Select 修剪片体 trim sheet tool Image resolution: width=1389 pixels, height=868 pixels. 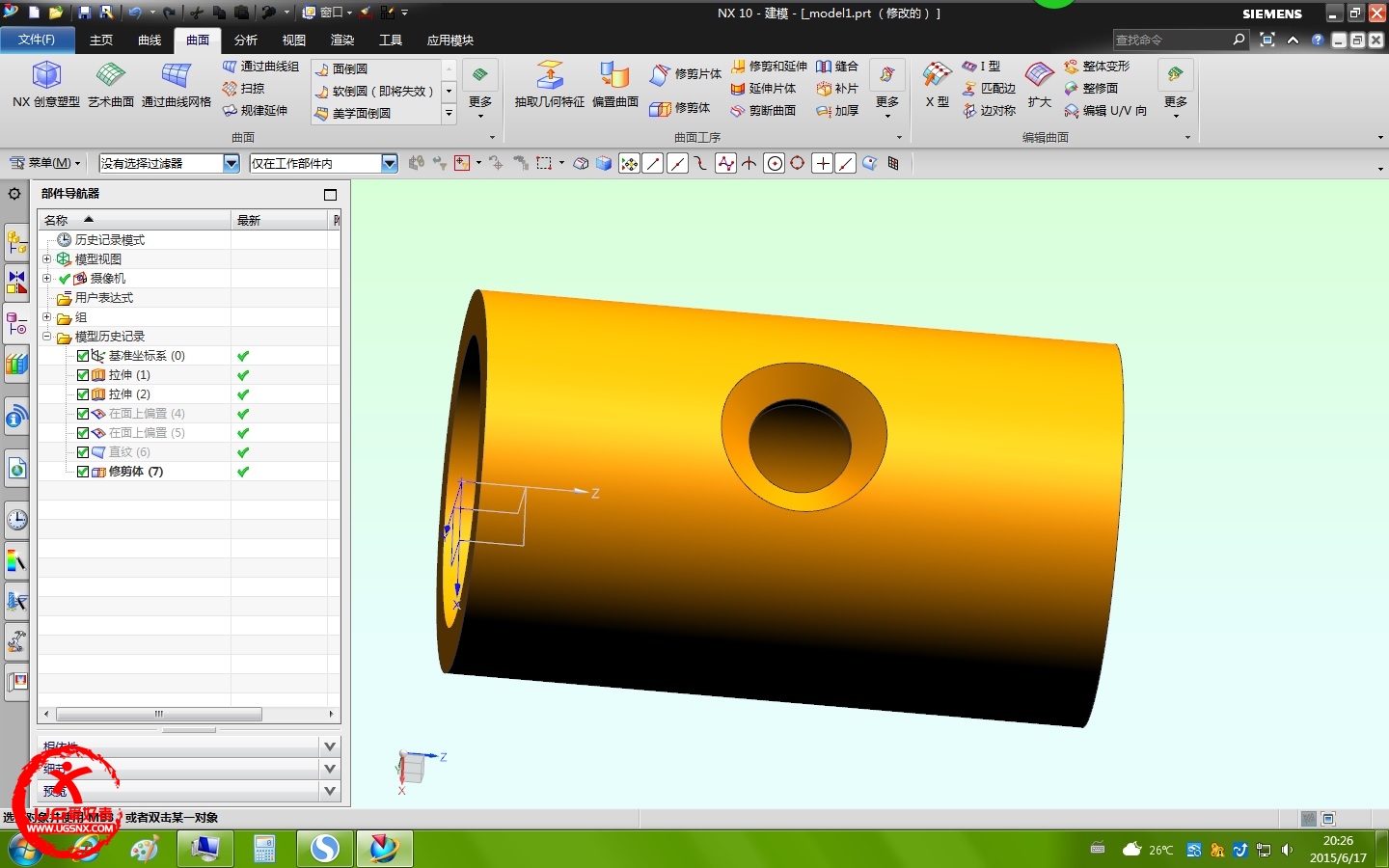coord(685,74)
